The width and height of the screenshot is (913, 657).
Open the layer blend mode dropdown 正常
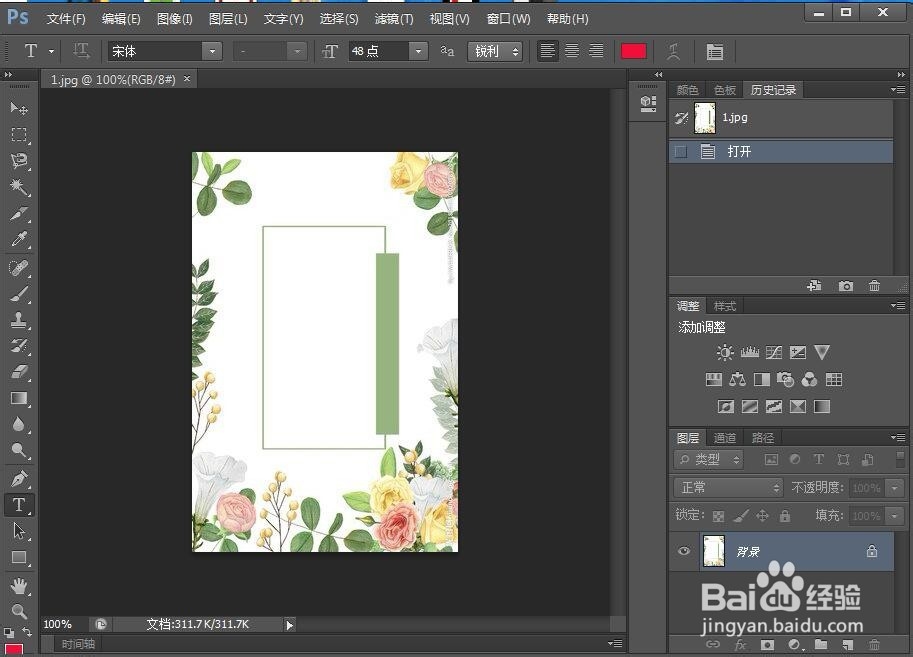(x=728, y=487)
